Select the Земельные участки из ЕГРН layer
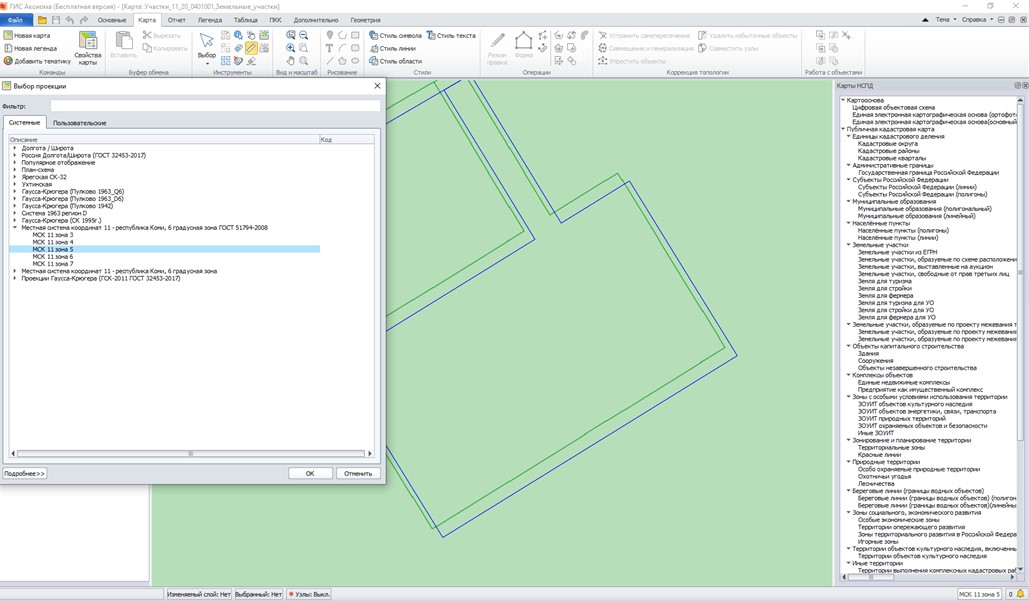This screenshot has height=601, width=1029. (x=897, y=252)
